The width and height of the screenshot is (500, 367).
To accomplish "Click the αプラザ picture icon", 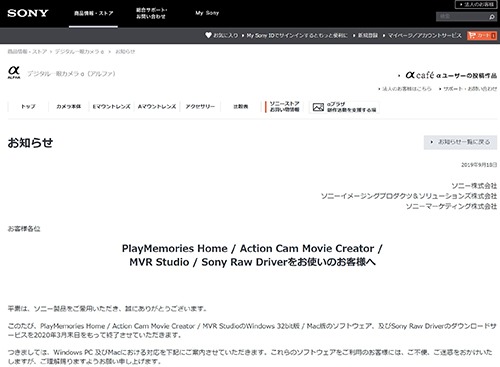I will click(x=318, y=107).
